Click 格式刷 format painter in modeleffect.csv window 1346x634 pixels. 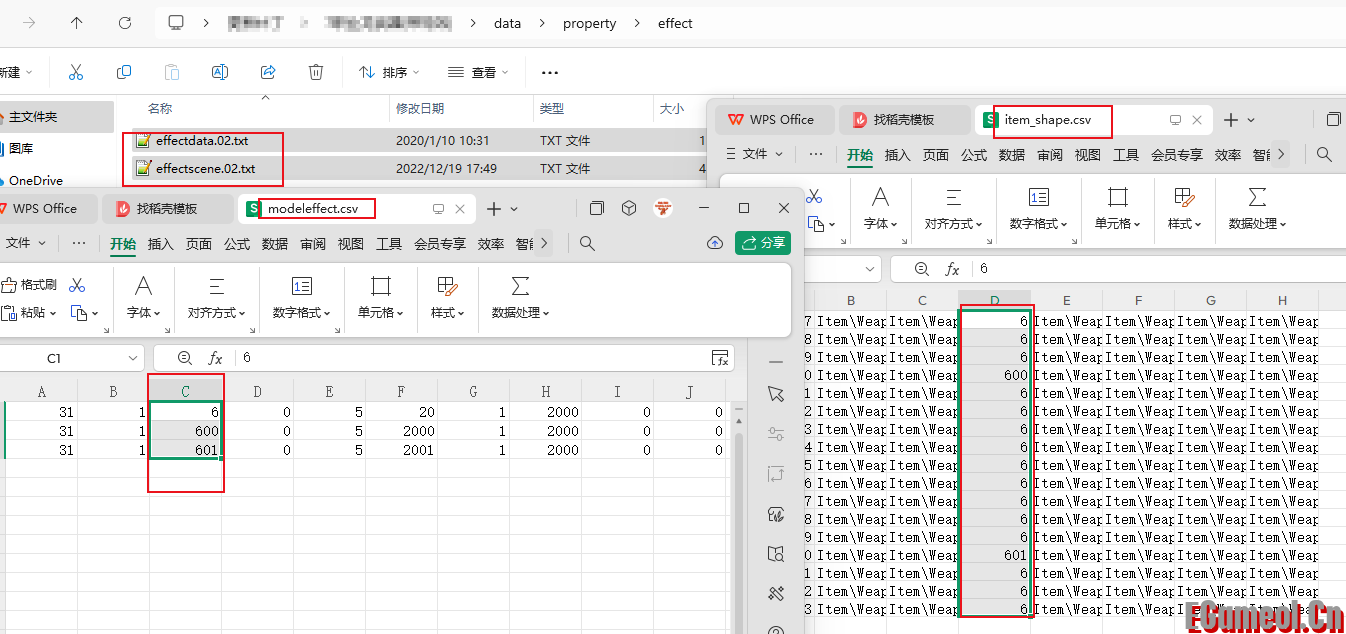coord(30,285)
